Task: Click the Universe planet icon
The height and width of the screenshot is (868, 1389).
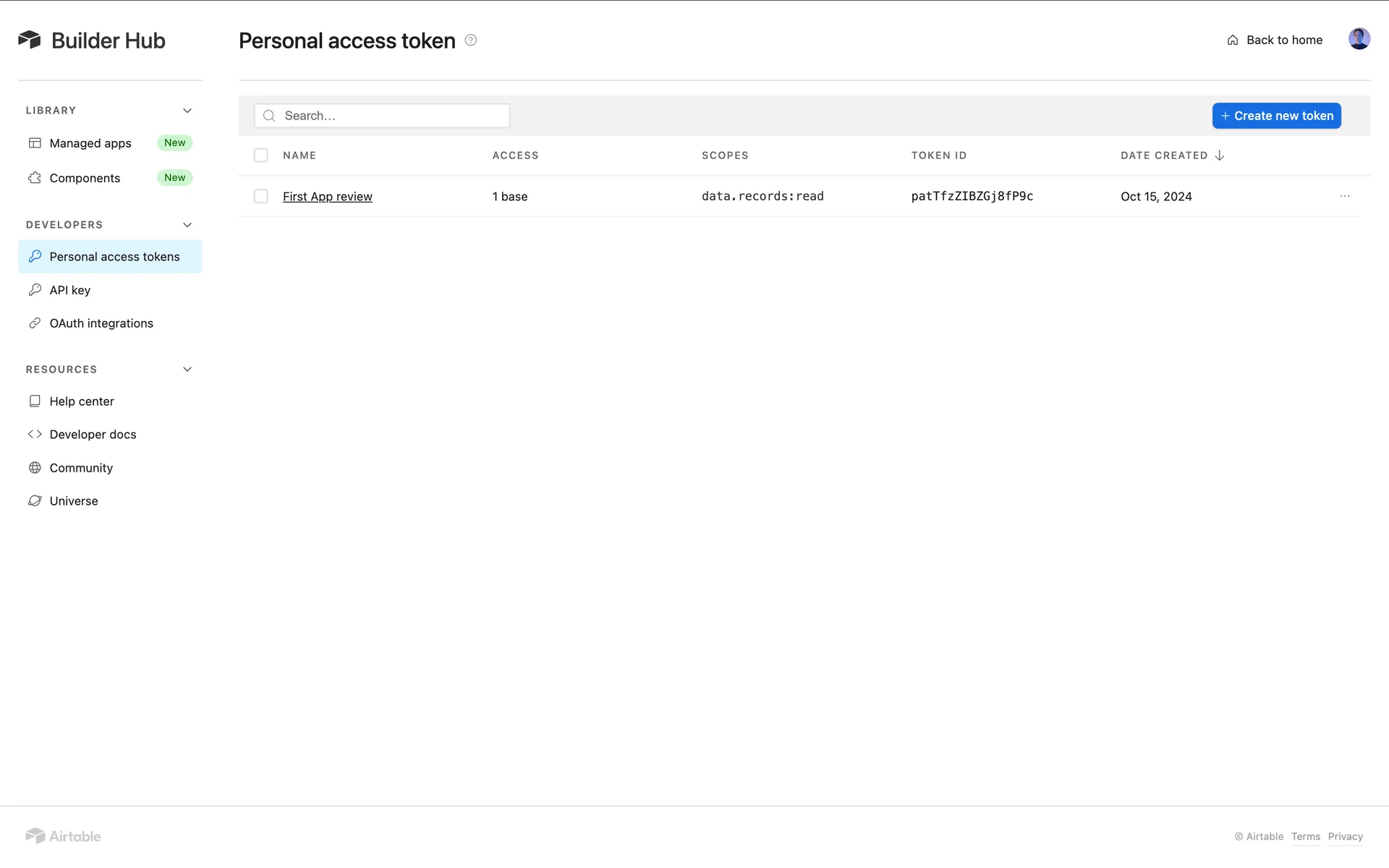Action: click(x=35, y=501)
